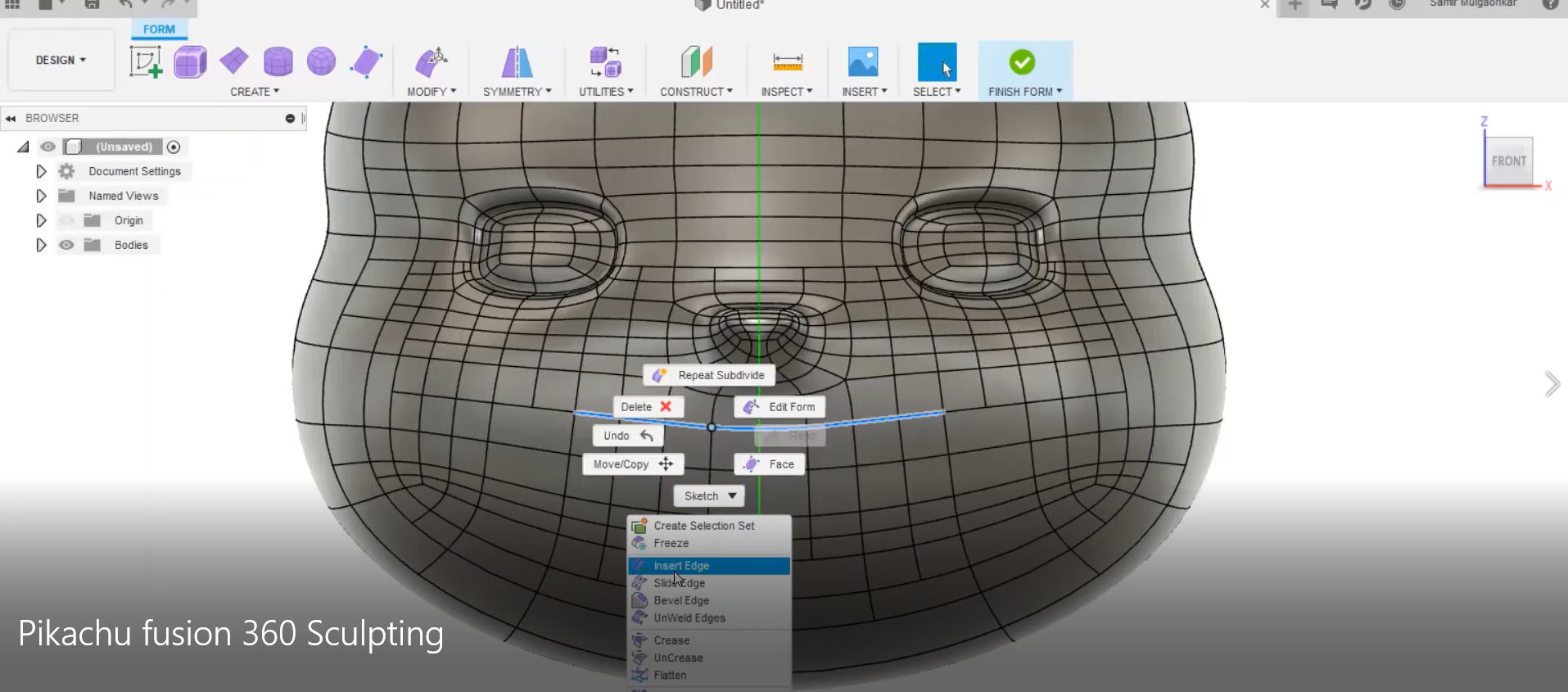Click the Construct plane icon
The height and width of the screenshot is (692, 1568).
click(697, 61)
